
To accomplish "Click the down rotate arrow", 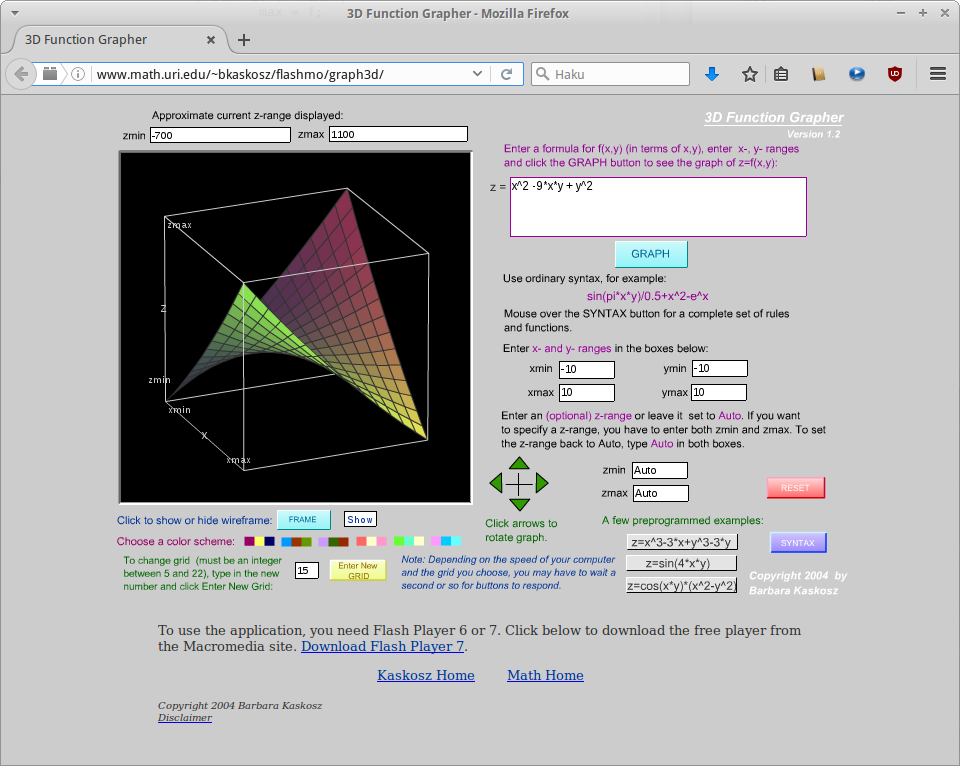I will (x=519, y=504).
